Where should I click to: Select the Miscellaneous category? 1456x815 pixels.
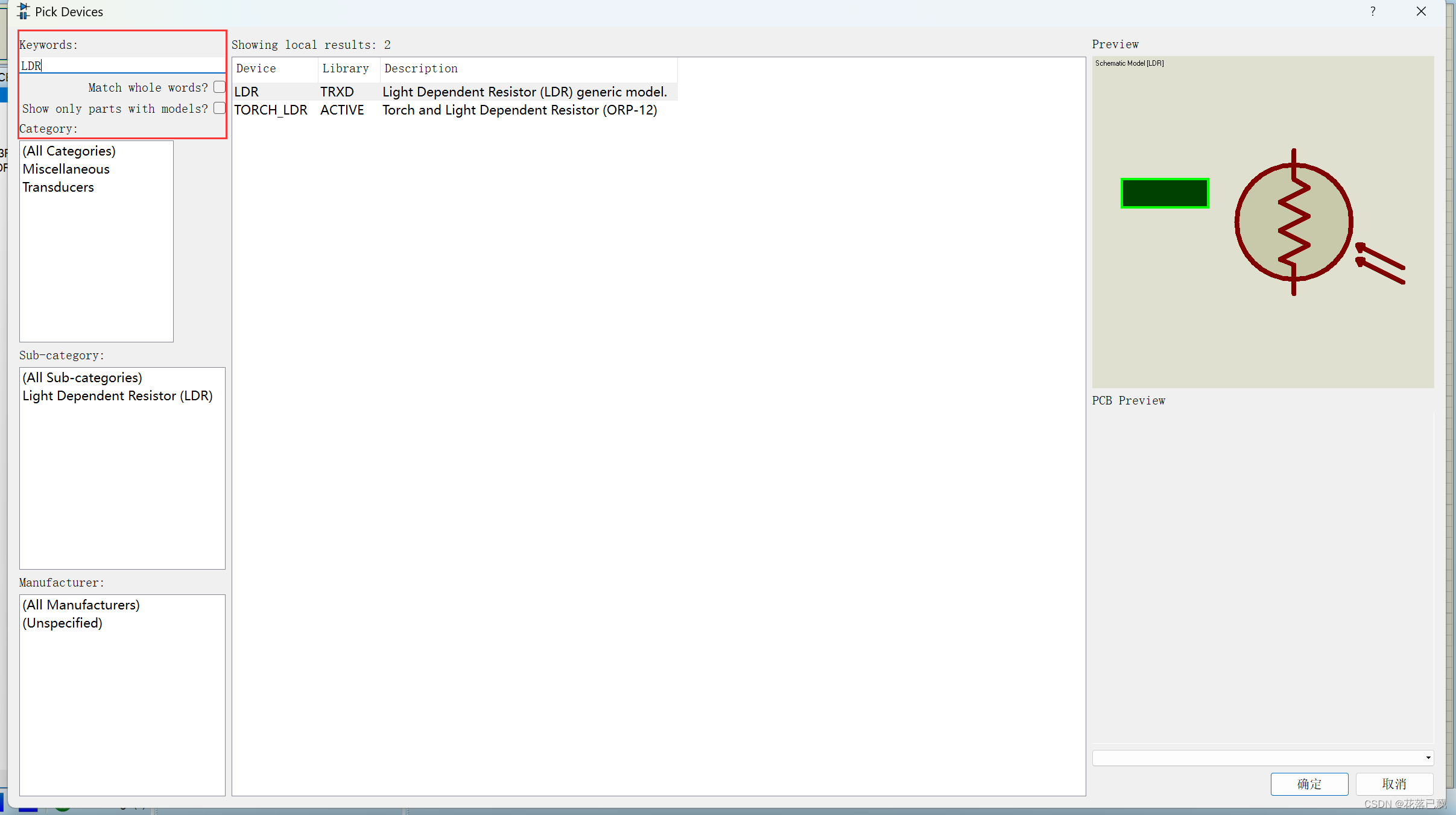66,169
